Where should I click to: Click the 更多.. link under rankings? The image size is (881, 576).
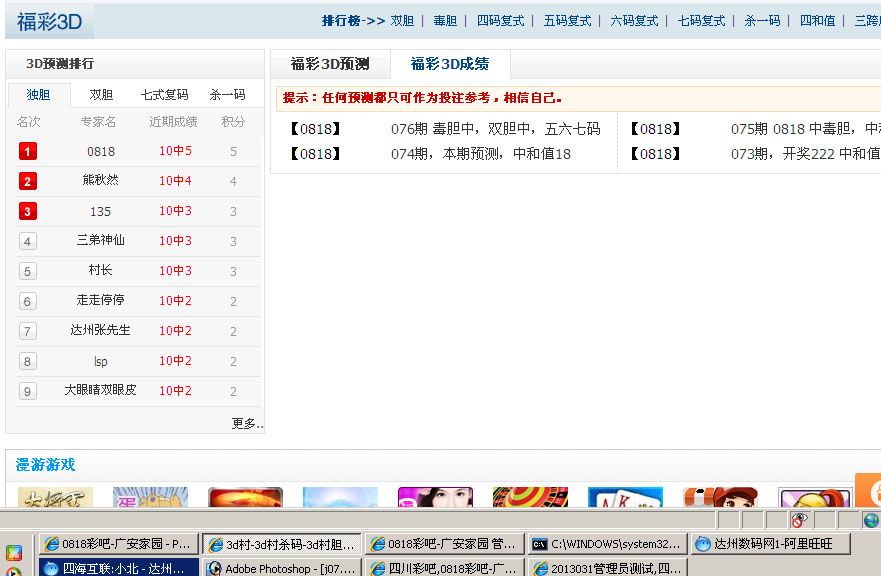point(247,423)
